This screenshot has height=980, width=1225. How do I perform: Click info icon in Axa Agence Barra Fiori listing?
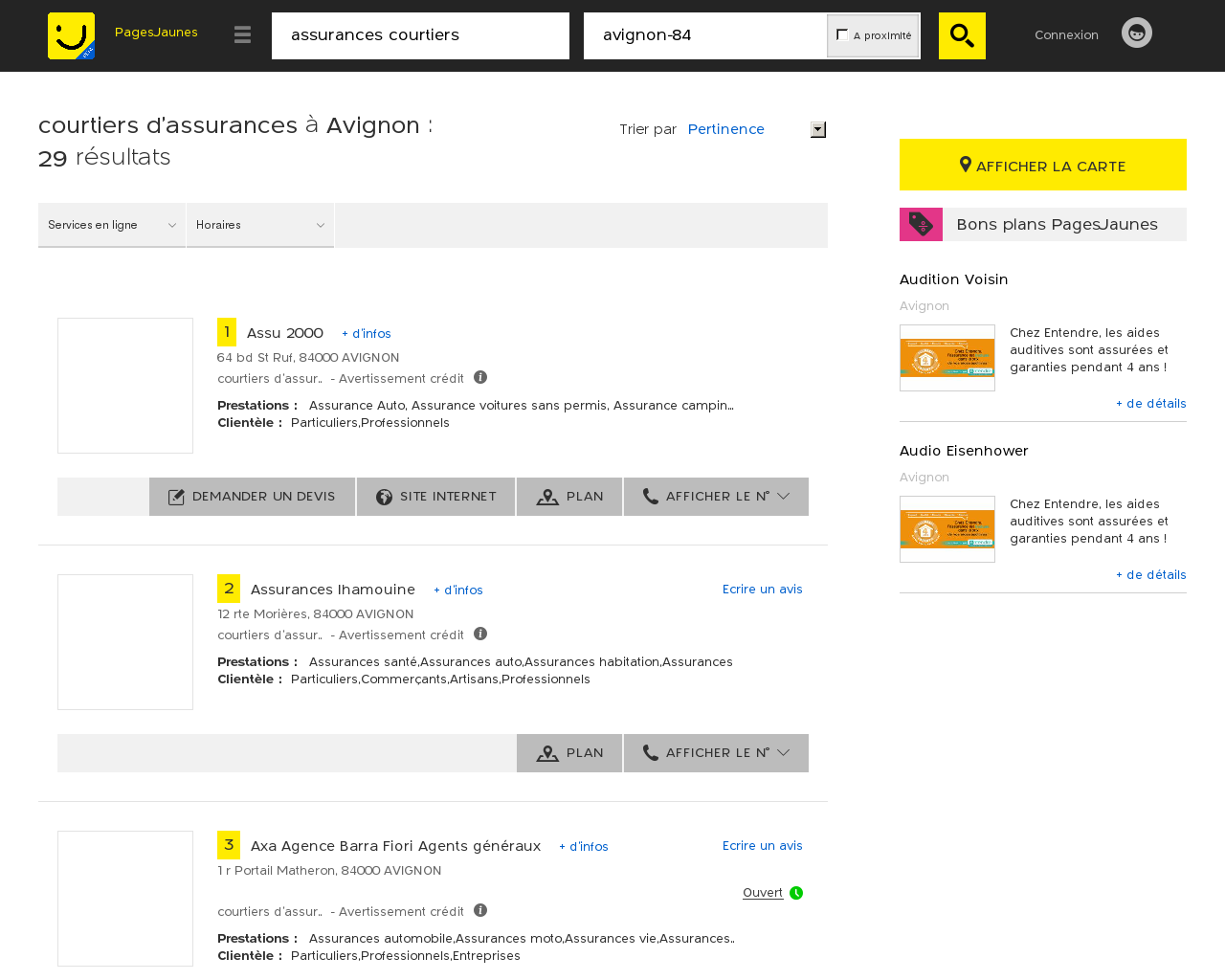click(x=480, y=910)
